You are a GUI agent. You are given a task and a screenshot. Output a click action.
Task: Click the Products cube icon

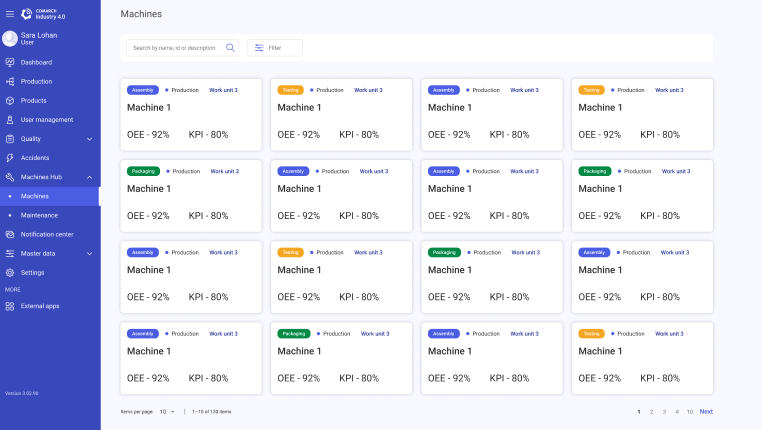point(10,101)
